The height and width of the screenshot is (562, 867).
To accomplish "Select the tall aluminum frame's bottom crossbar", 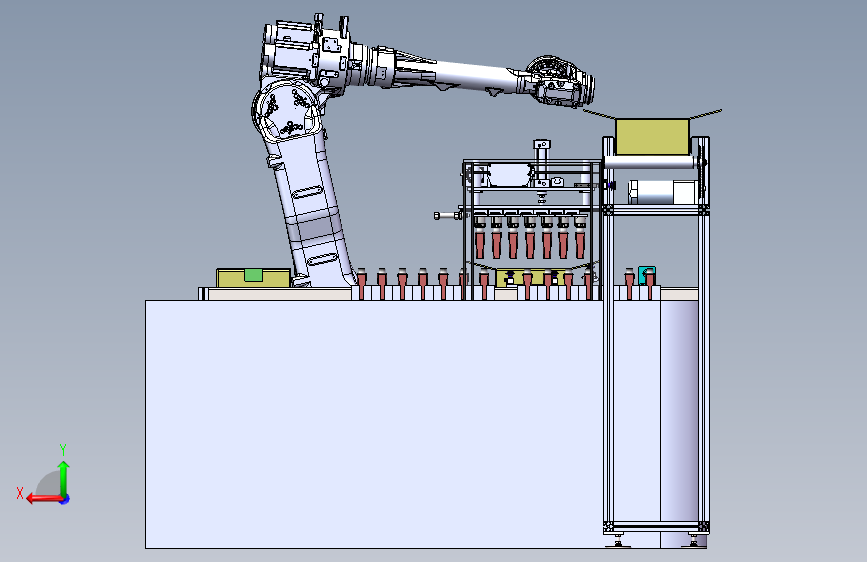I will [656, 527].
